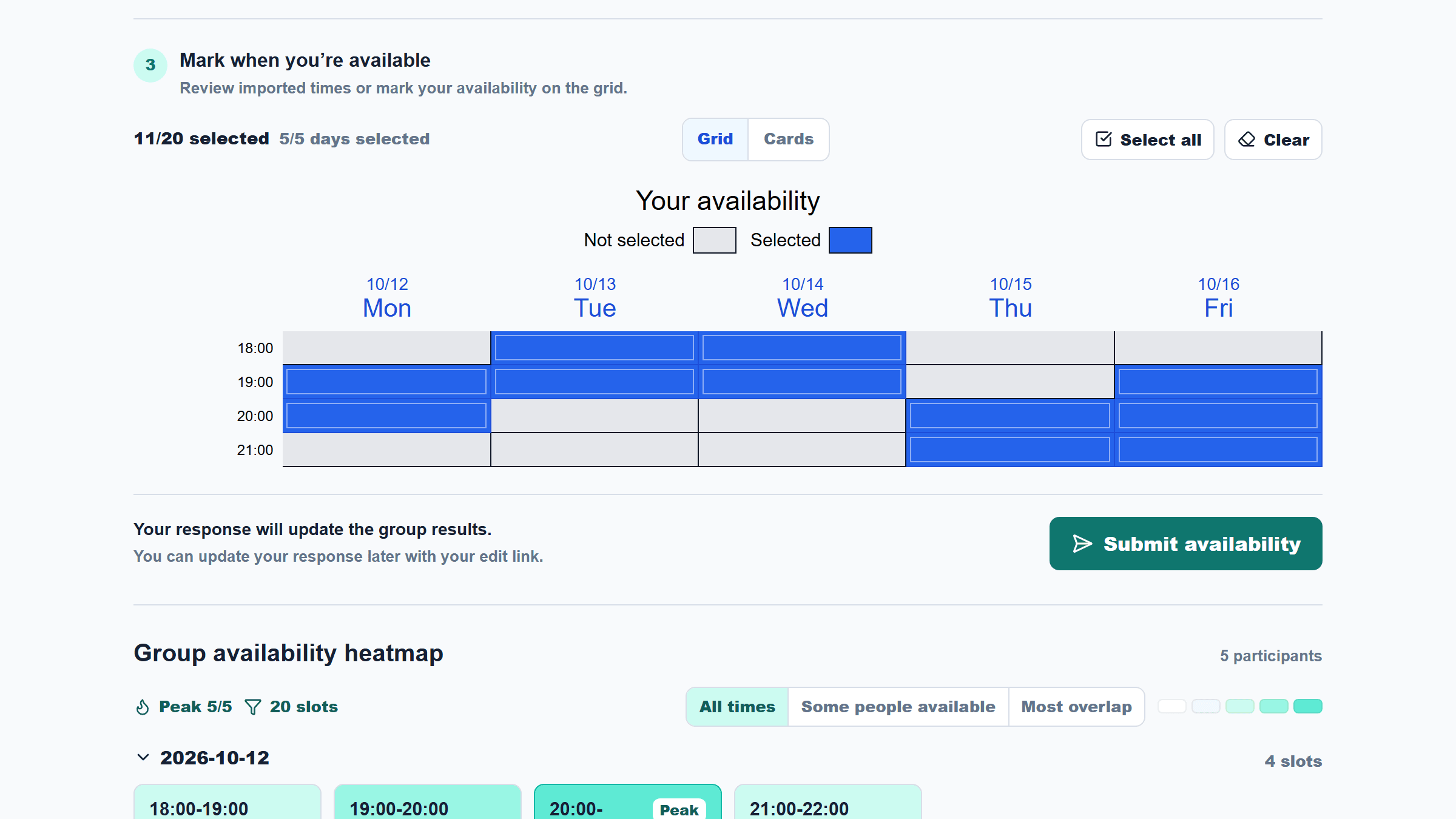This screenshot has height=819, width=1456.
Task: Deselect Tuesday 18:00 slot
Action: pos(595,348)
